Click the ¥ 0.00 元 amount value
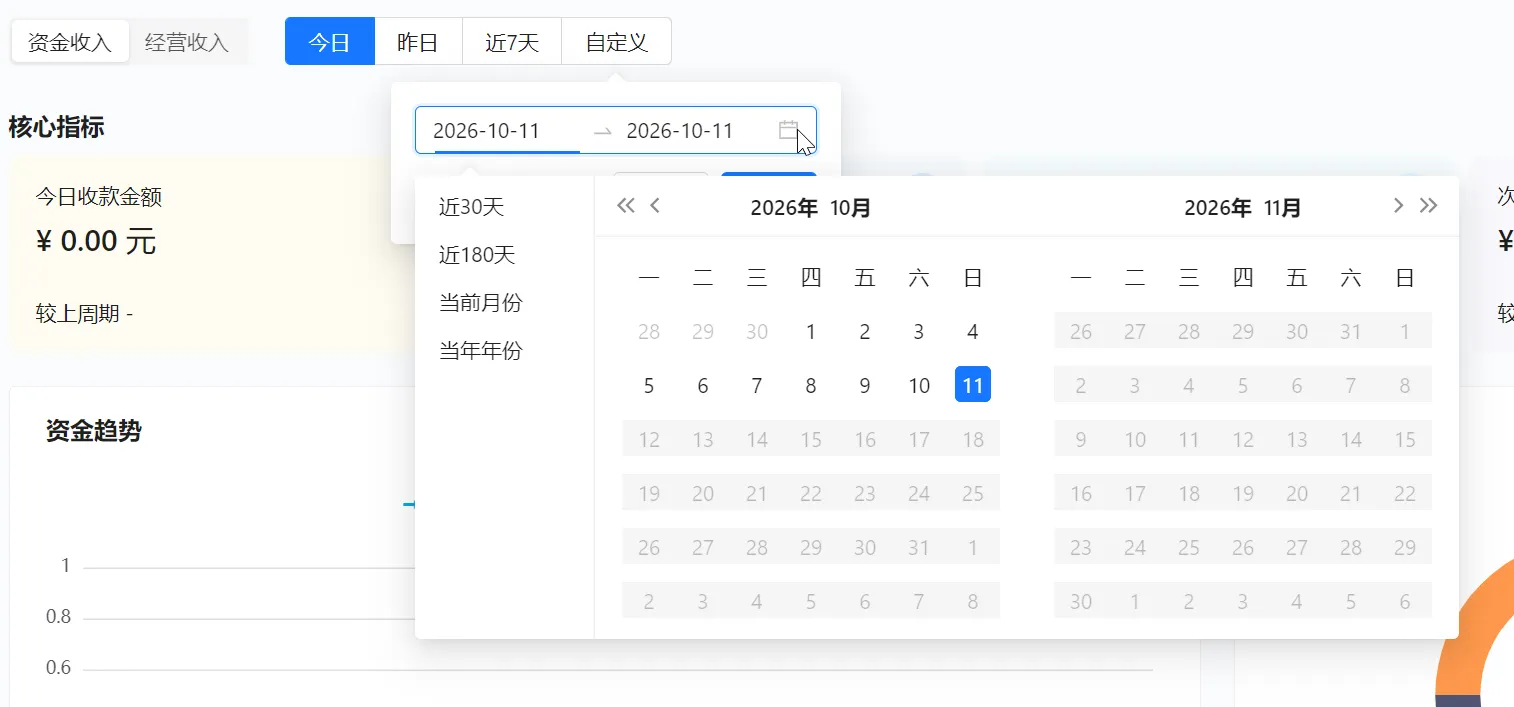This screenshot has height=707, width=1514. pos(96,241)
